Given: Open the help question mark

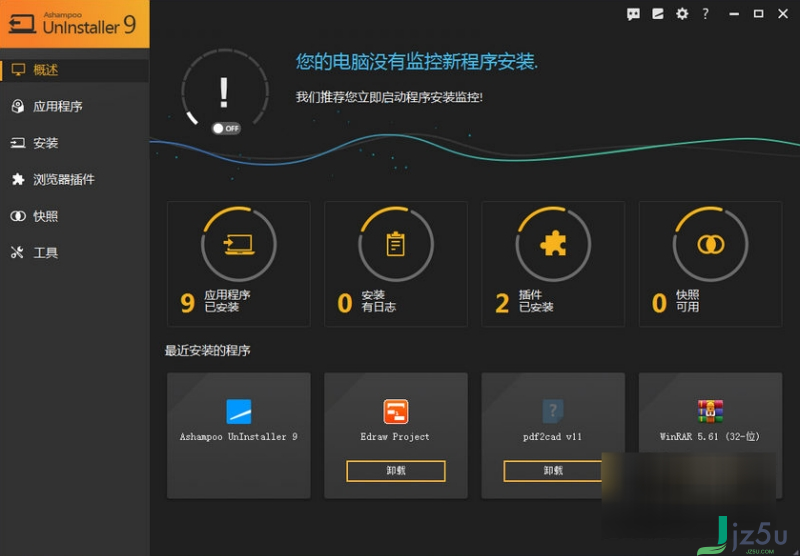Looking at the screenshot, I should pyautogui.click(x=706, y=14).
